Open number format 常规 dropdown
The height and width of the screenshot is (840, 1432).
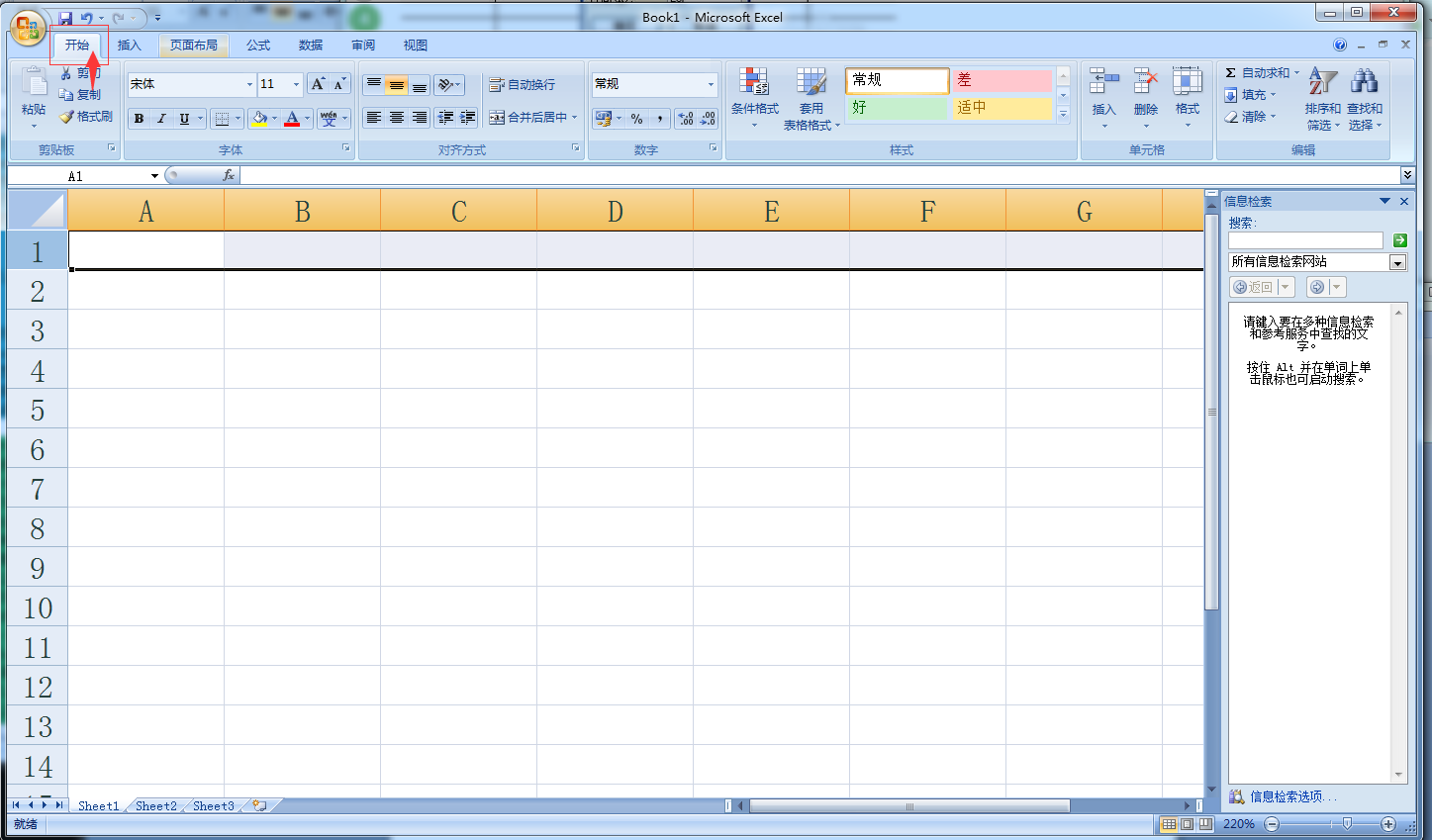pos(711,84)
